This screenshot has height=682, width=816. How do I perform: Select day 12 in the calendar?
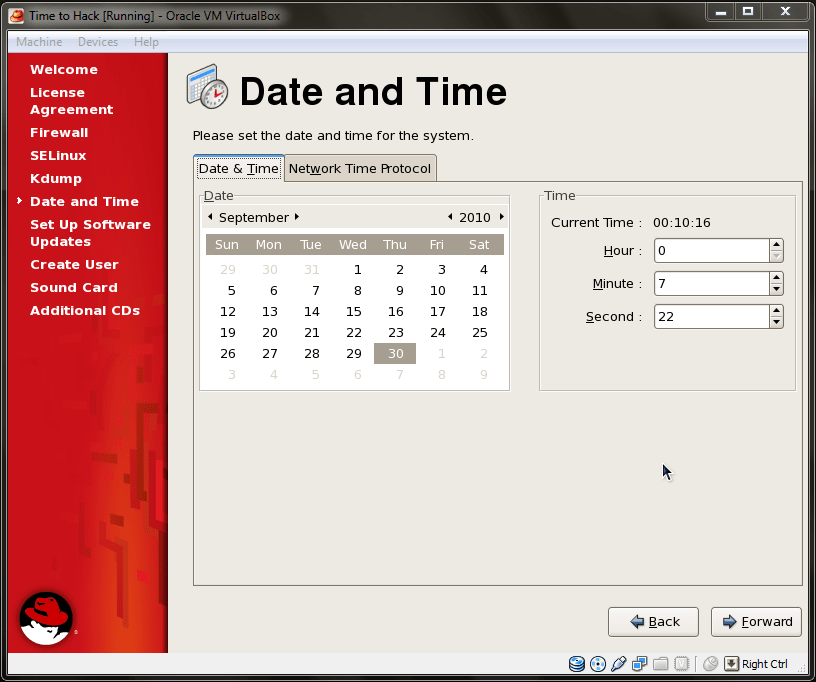click(227, 312)
